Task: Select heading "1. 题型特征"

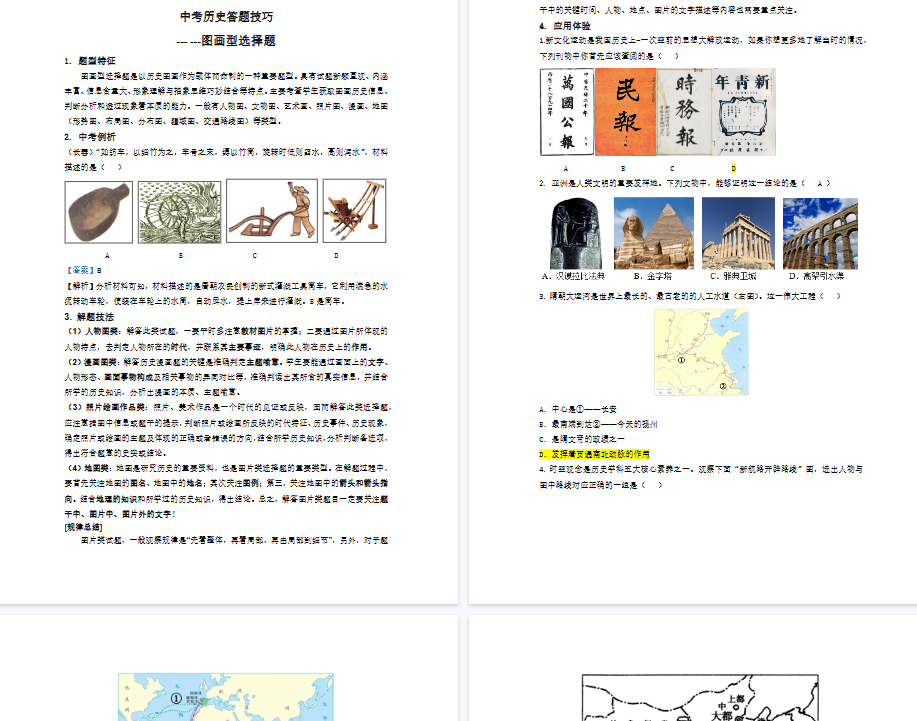Action: pyautogui.click(x=90, y=61)
